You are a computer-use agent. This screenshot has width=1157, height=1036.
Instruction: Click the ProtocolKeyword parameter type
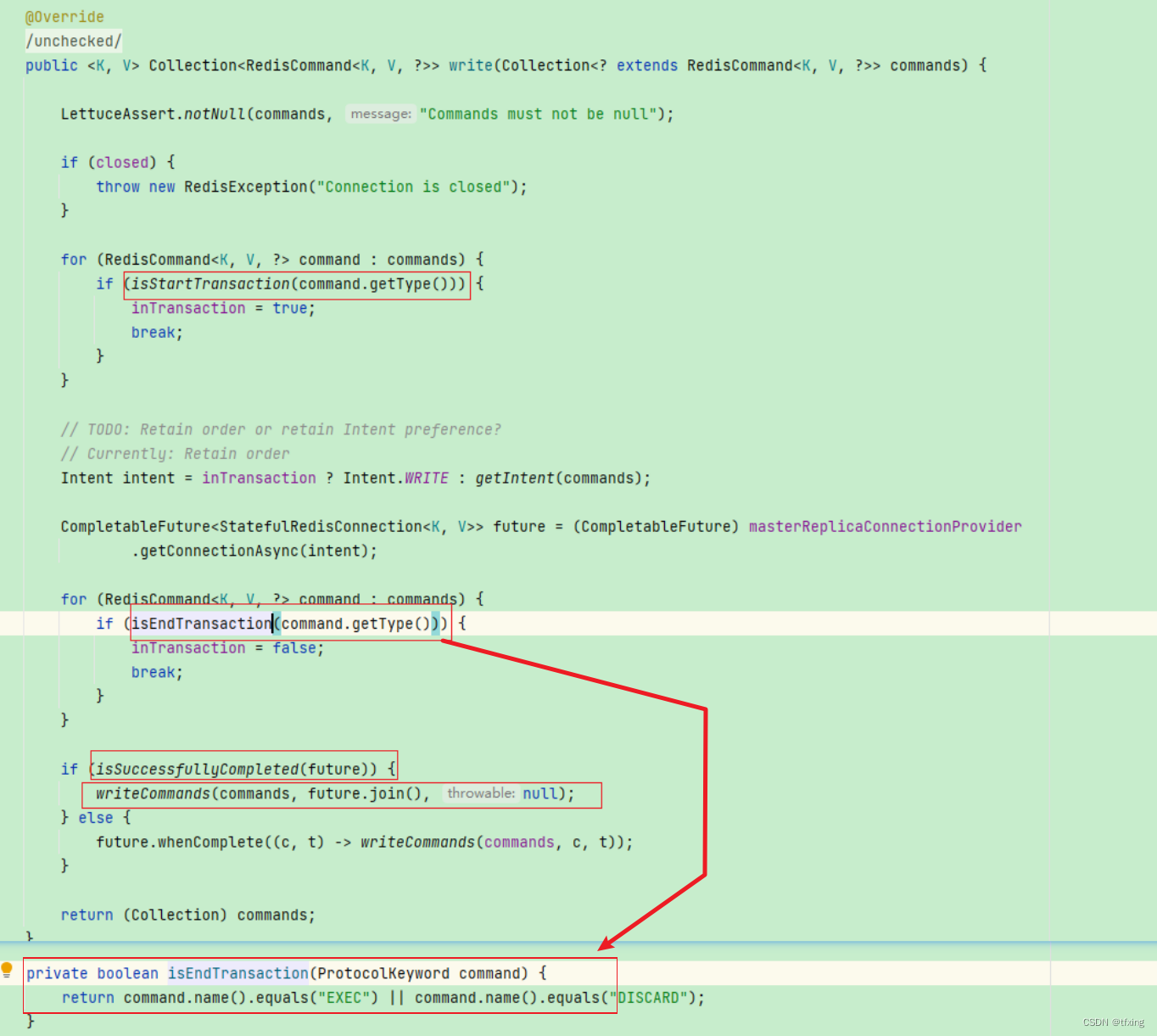(383, 973)
